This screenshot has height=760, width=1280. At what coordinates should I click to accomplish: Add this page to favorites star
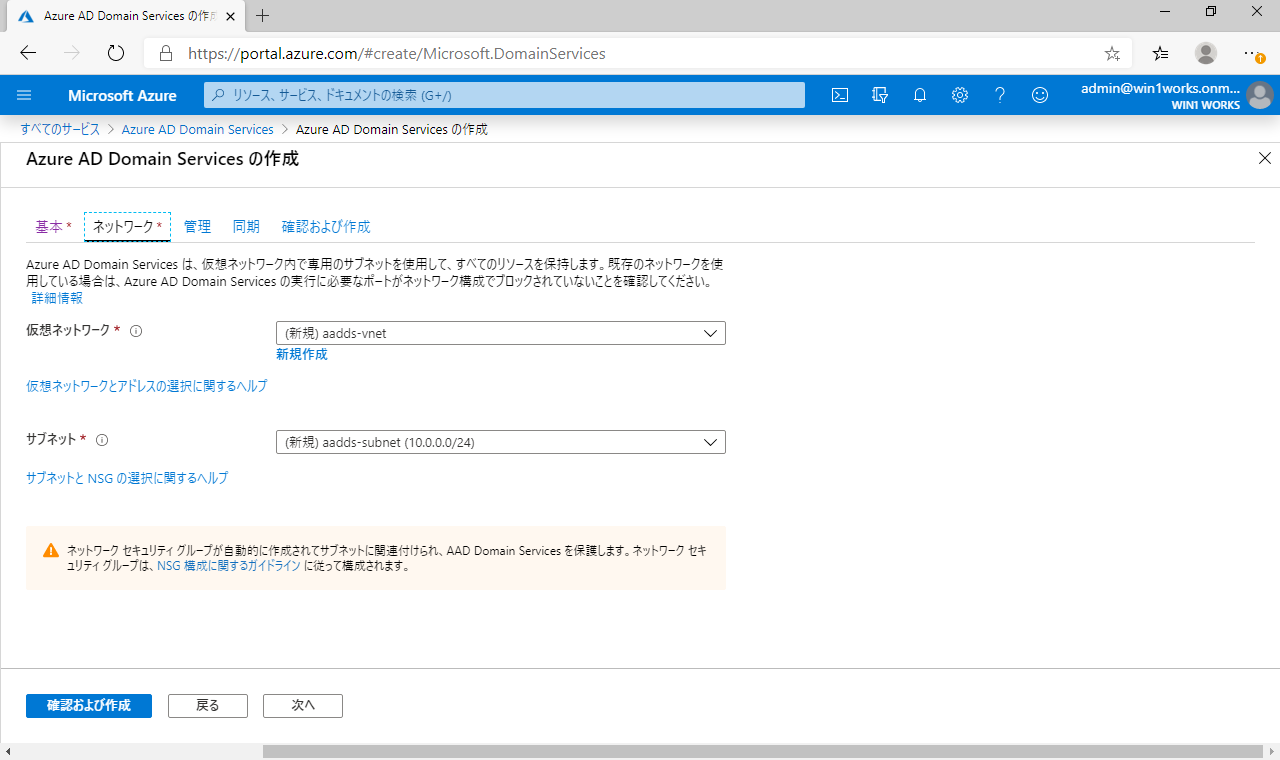[x=1112, y=53]
